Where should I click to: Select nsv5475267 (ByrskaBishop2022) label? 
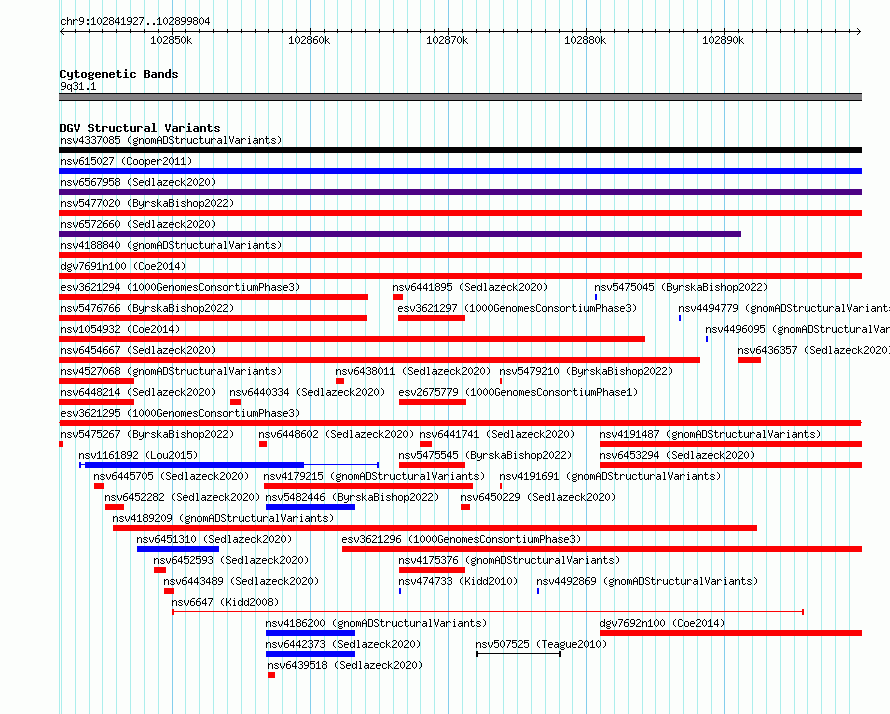tap(147, 434)
